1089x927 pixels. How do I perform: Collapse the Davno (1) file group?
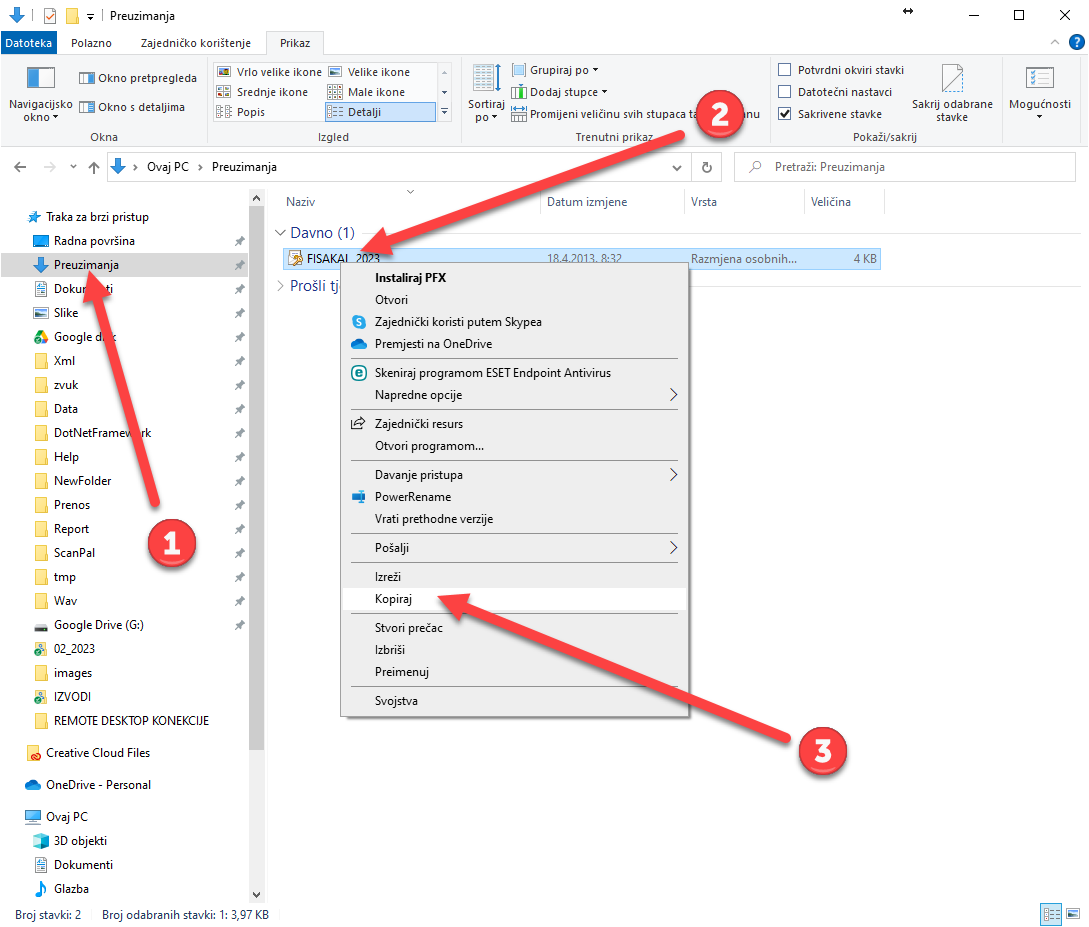[x=280, y=233]
